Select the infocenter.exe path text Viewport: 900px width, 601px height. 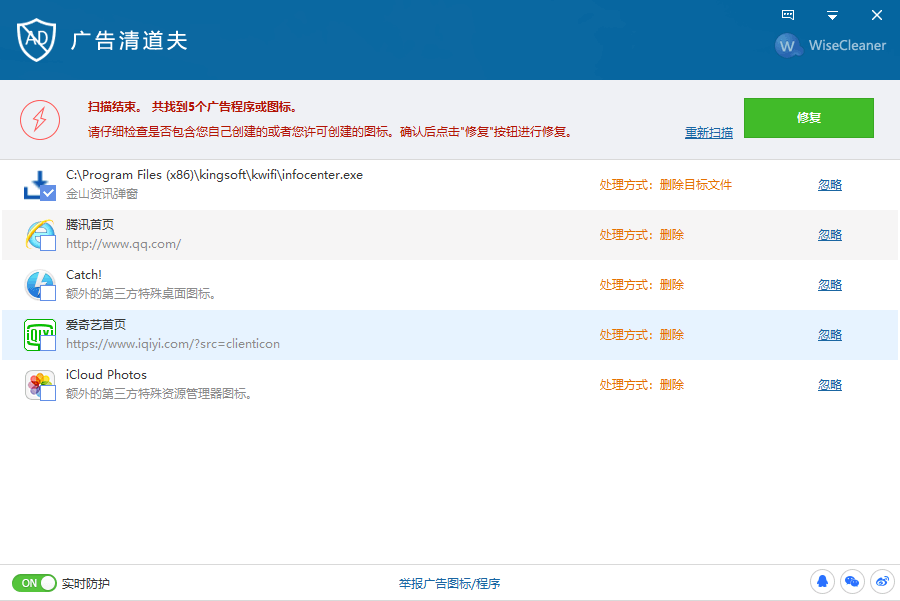tap(214, 175)
